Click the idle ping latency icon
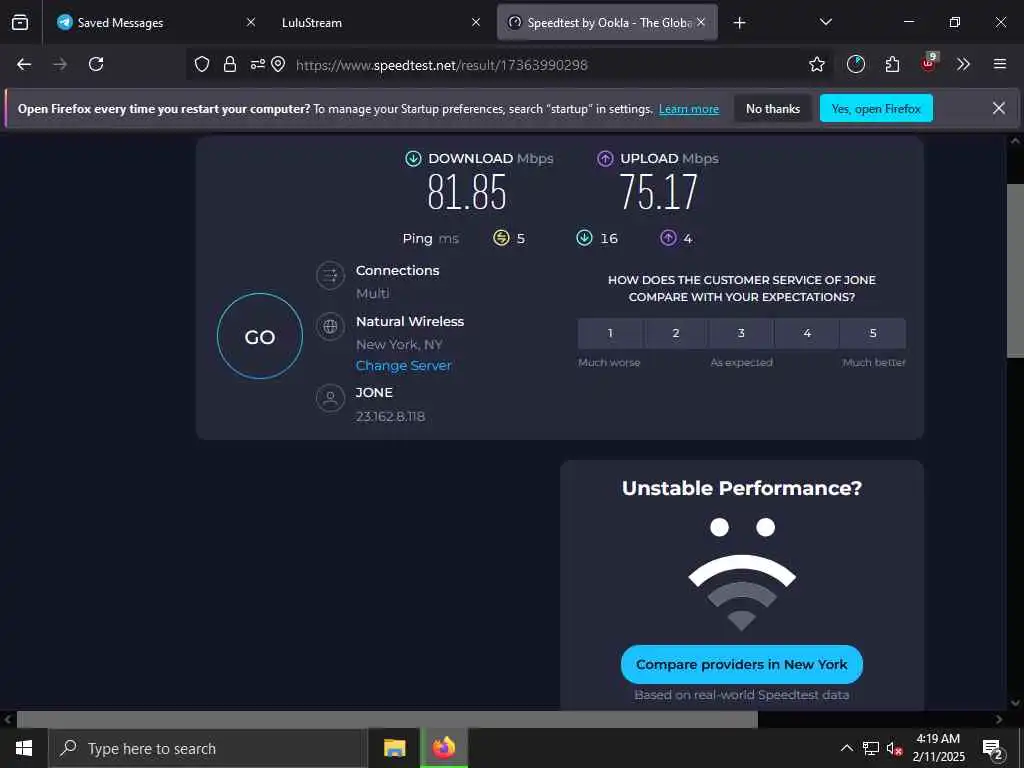Screen dimensions: 1024x768 click(501, 238)
